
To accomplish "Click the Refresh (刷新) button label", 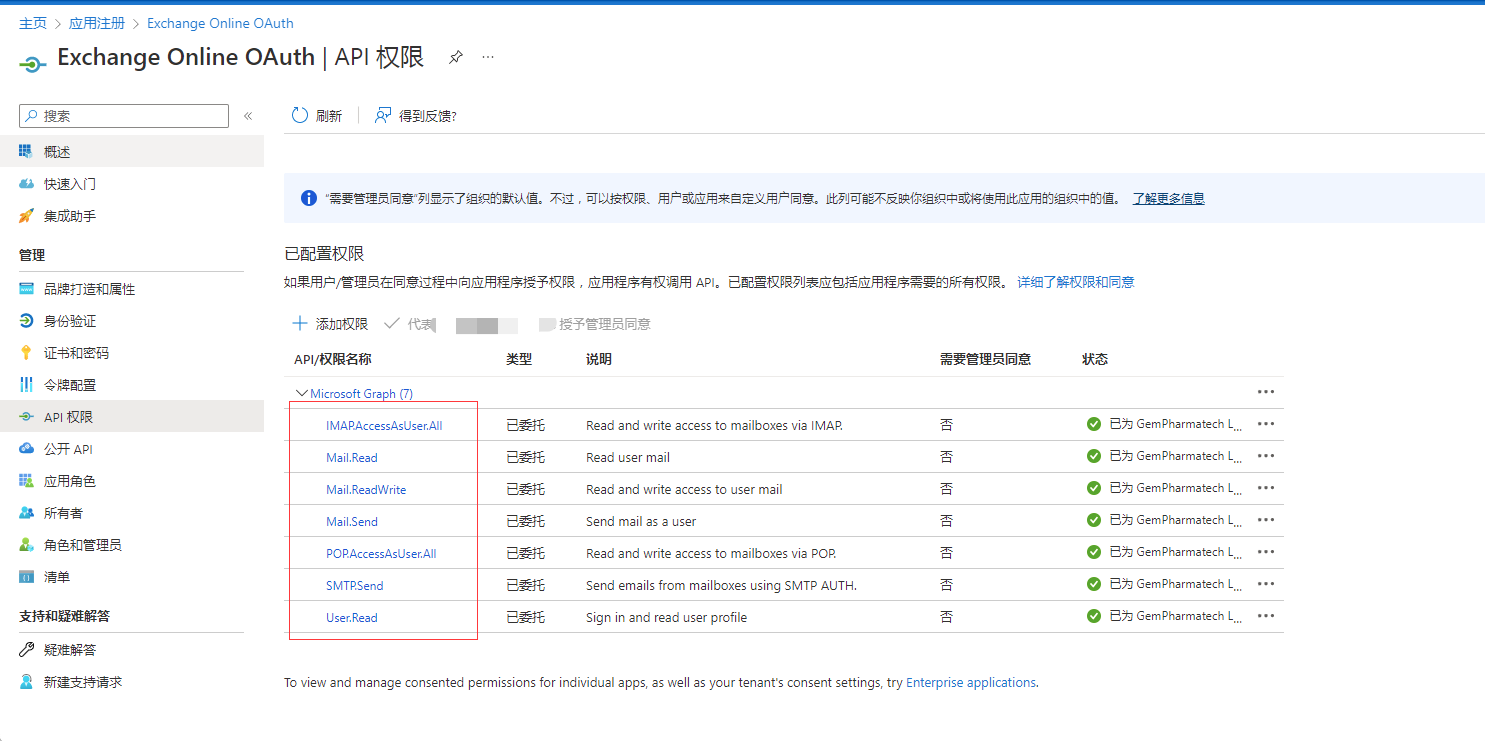I will point(329,116).
